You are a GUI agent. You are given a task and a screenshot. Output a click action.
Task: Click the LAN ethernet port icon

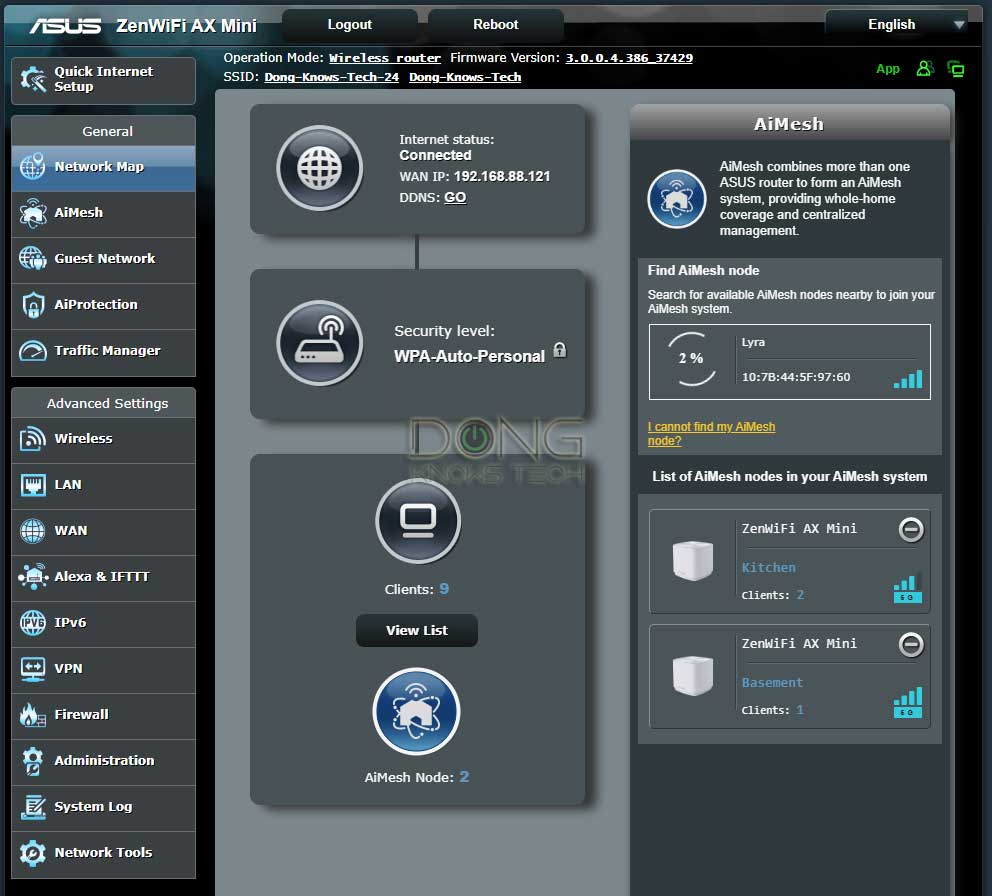click(32, 485)
